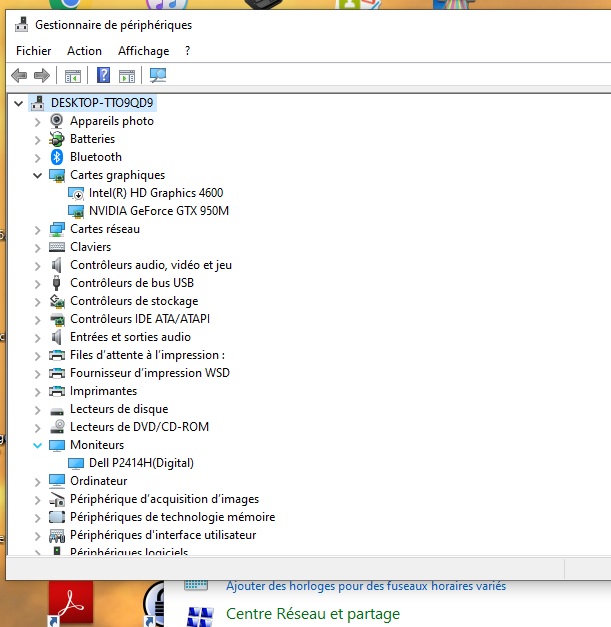
Task: Expand the Cartes réseau category
Action: pyautogui.click(x=38, y=230)
